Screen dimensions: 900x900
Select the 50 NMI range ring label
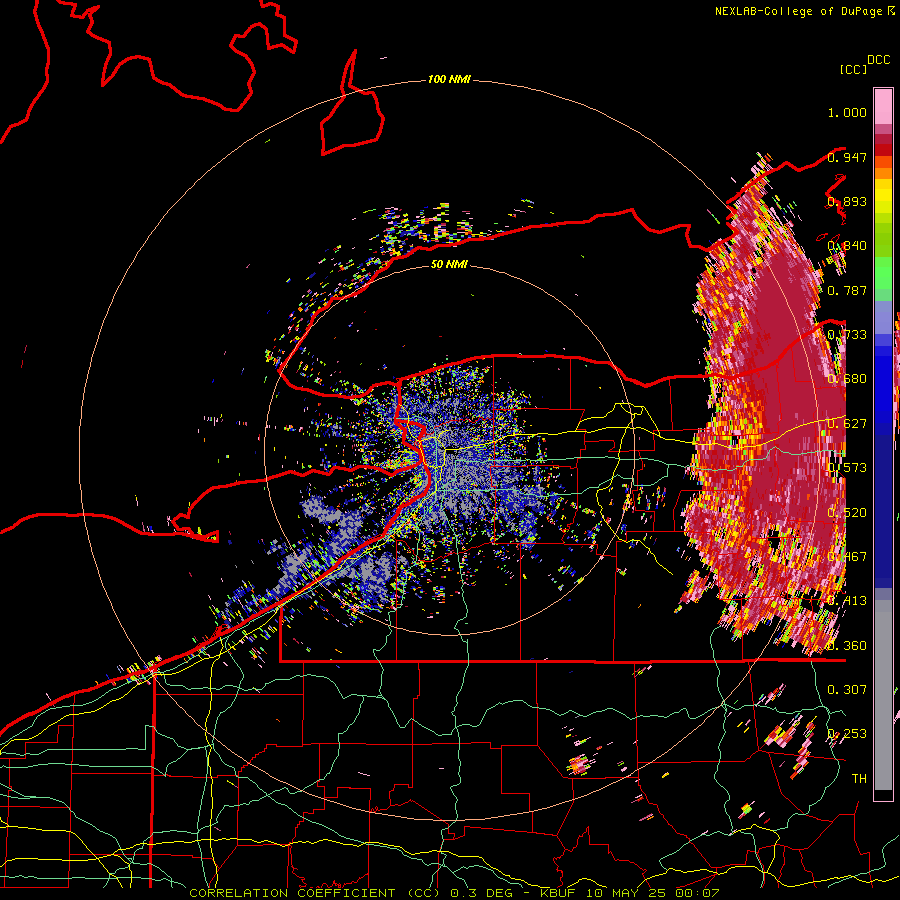pos(449,264)
